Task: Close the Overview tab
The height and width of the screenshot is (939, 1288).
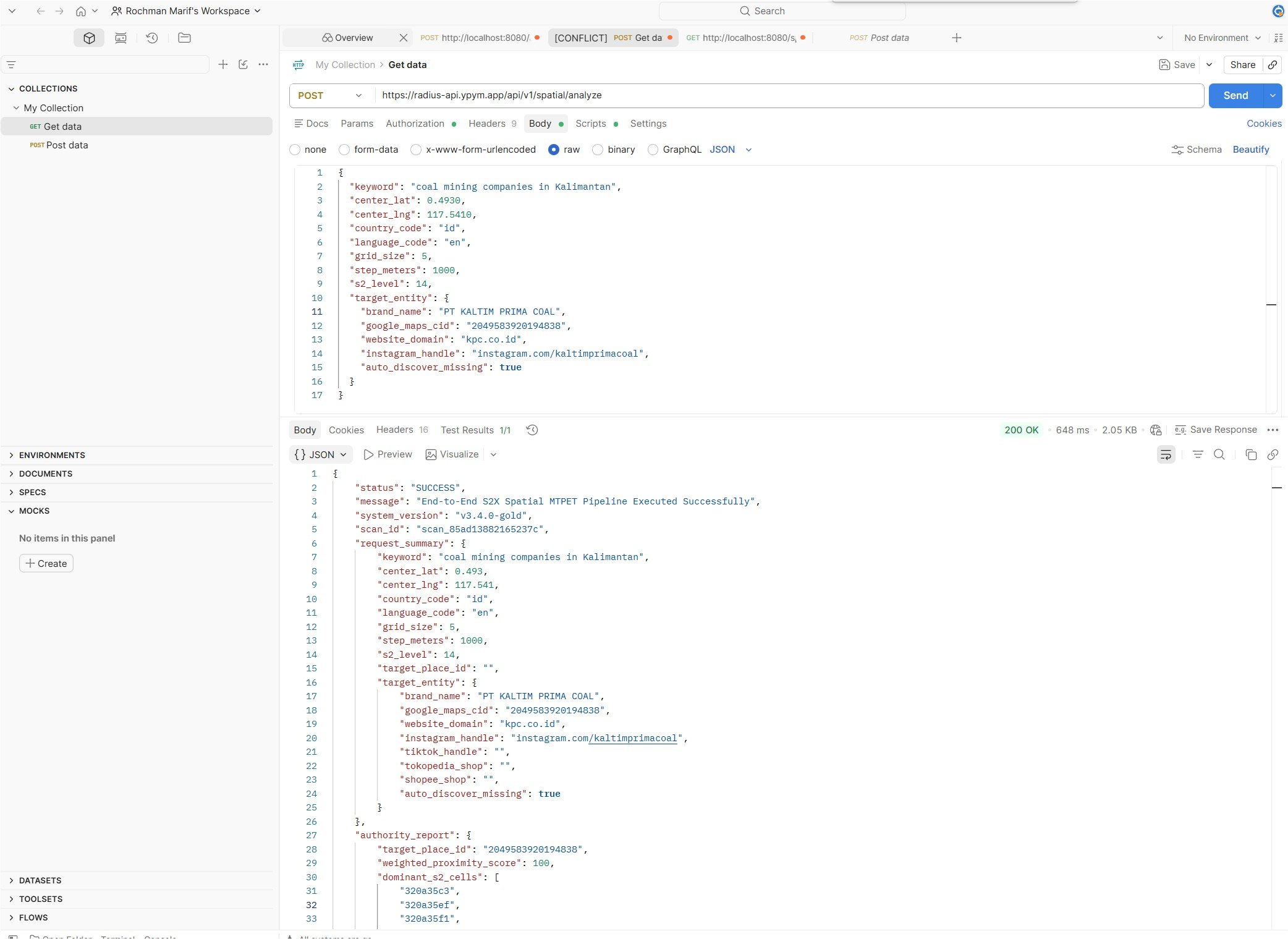Action: pyautogui.click(x=404, y=38)
